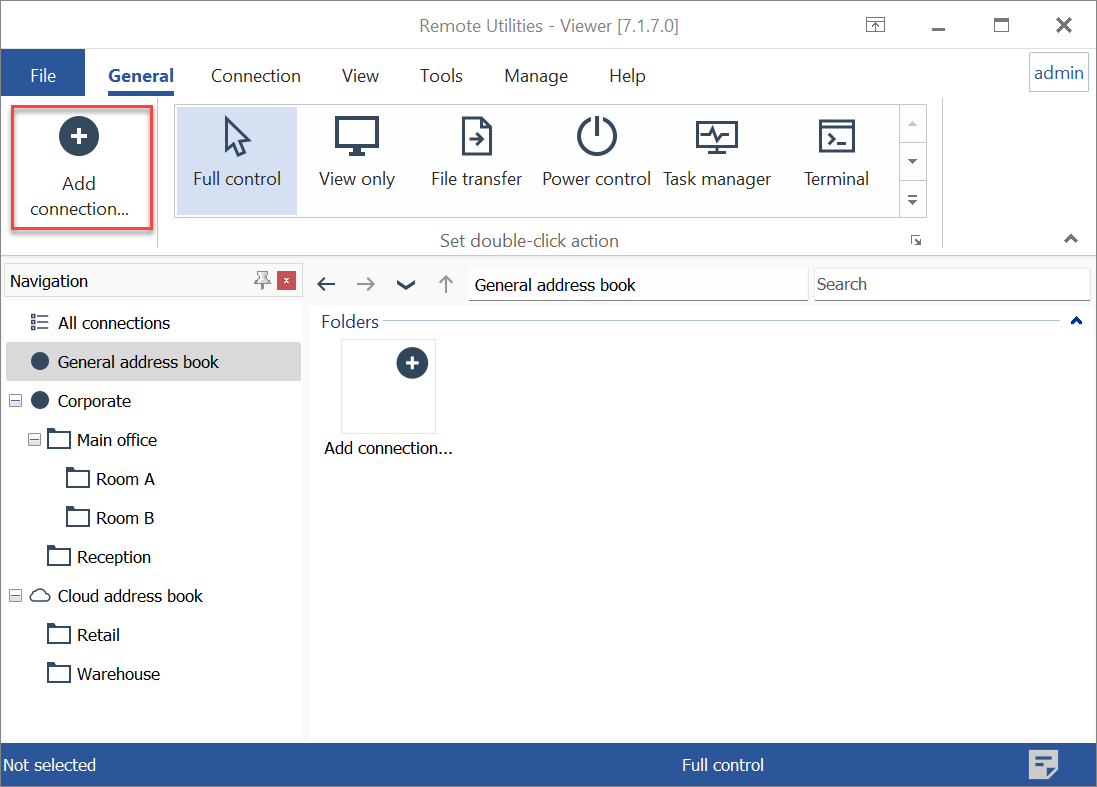
Task: Select the Warehouse folder in tree
Action: (x=118, y=674)
